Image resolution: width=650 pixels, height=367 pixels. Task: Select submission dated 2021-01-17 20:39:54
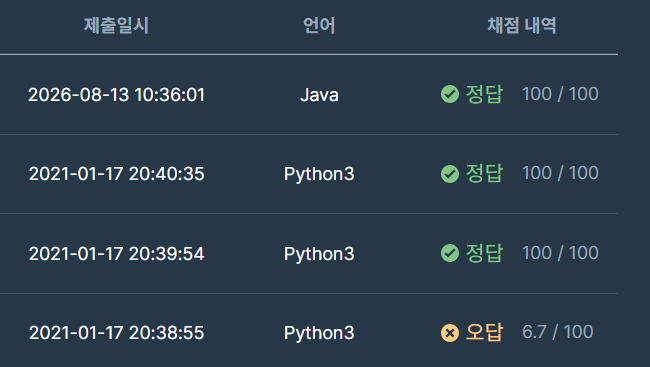116,254
